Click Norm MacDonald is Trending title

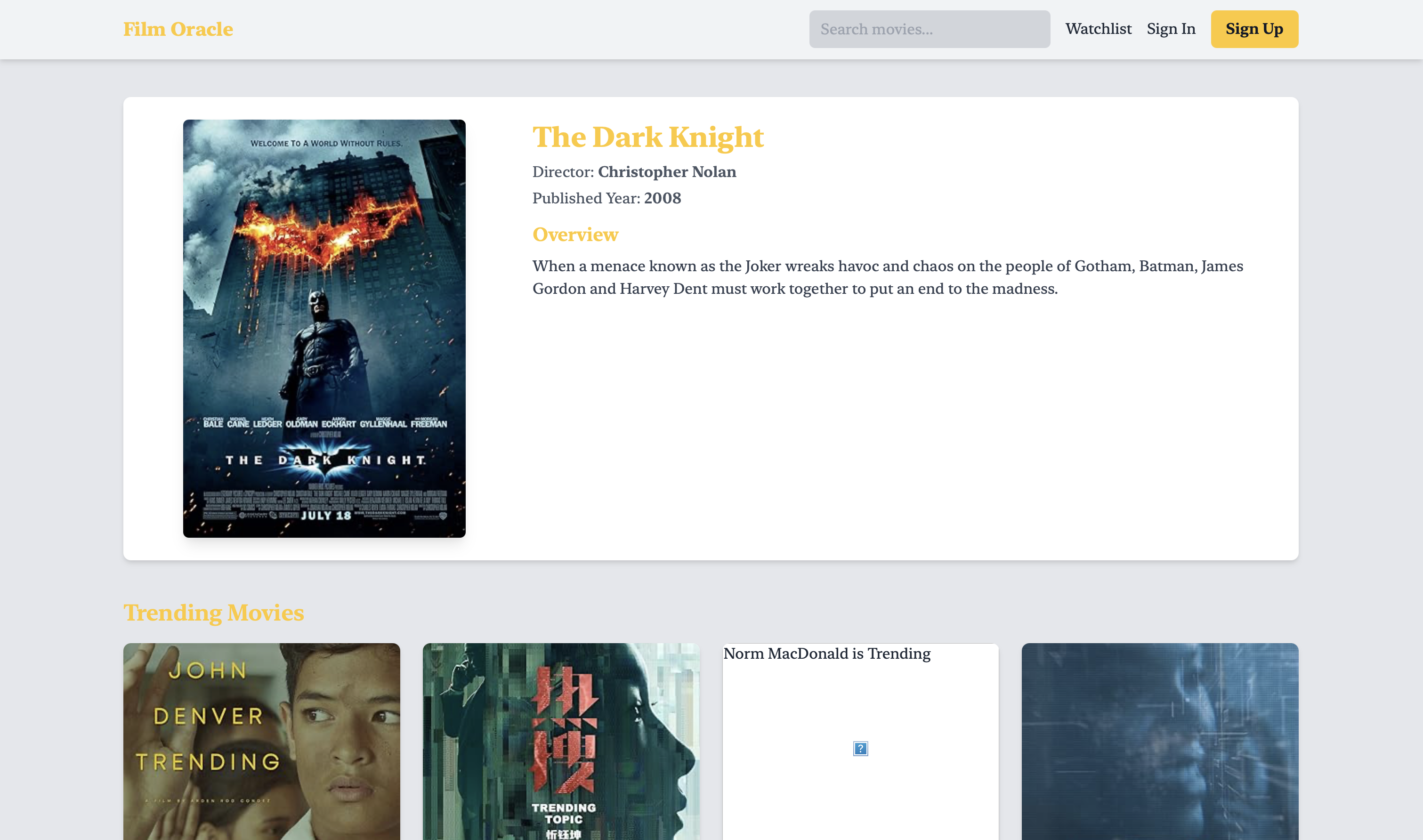click(826, 654)
